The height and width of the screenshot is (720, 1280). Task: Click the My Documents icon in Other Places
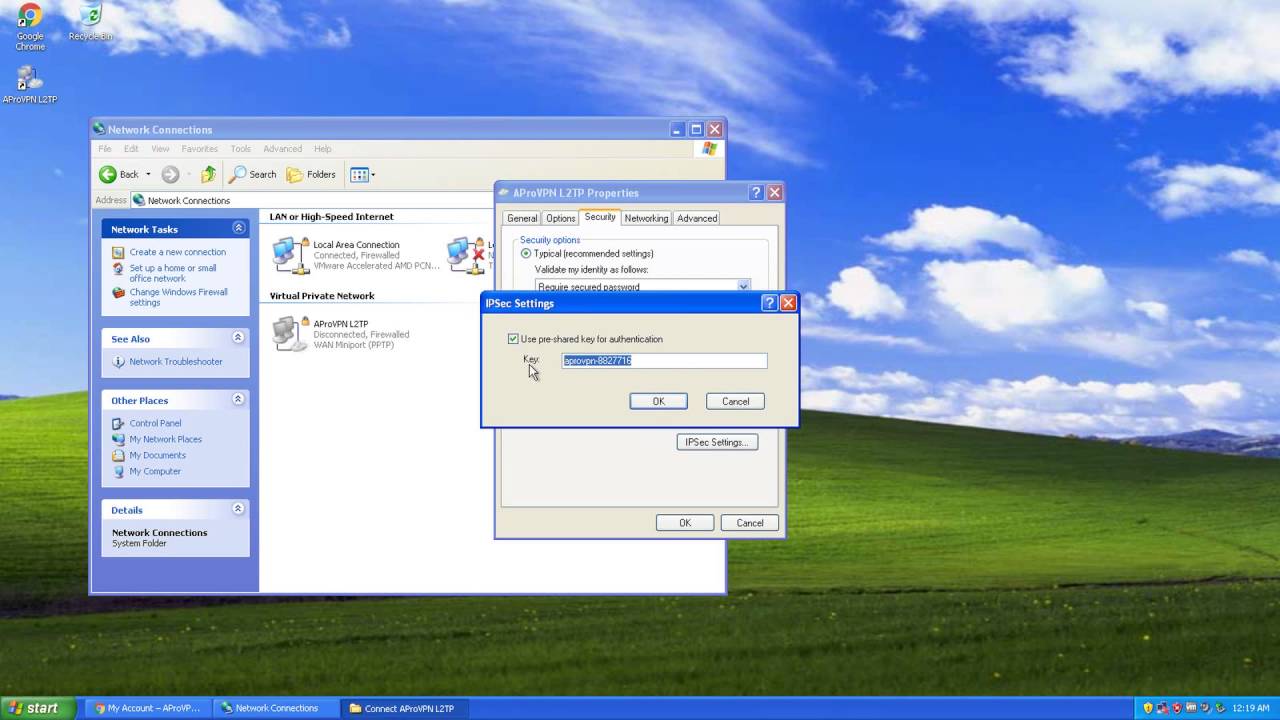click(118, 455)
